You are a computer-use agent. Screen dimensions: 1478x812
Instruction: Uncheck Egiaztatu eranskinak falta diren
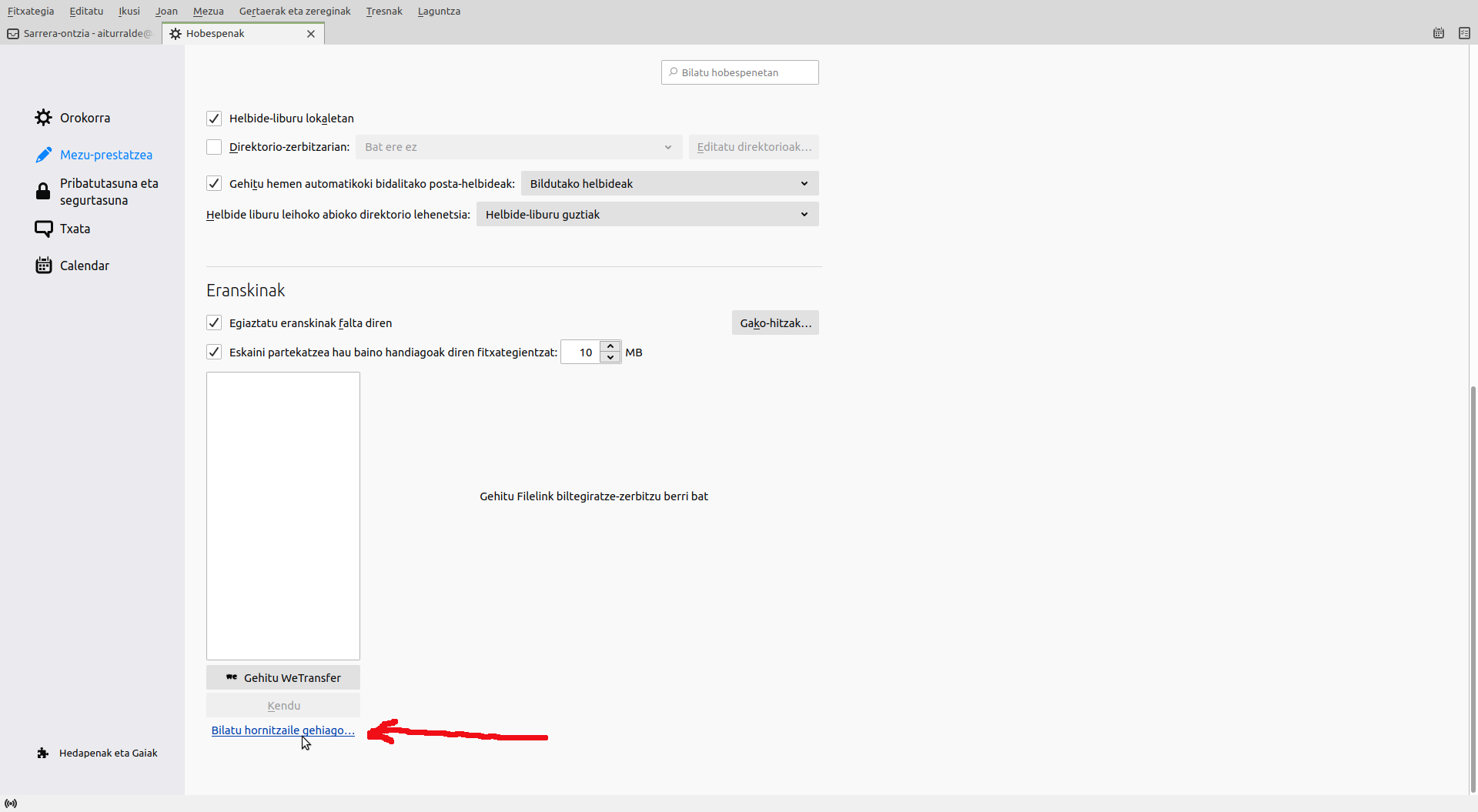[214, 323]
